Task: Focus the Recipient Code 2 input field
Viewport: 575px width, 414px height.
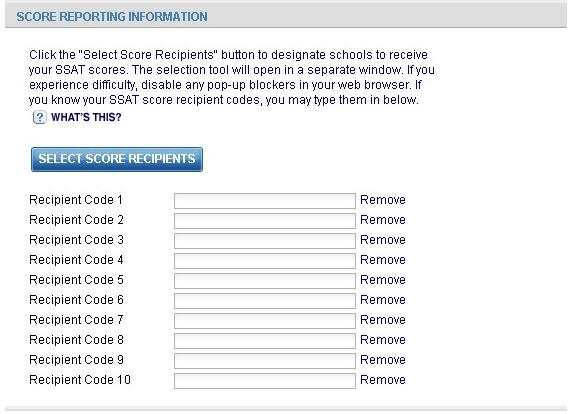Action: pyautogui.click(x=265, y=221)
